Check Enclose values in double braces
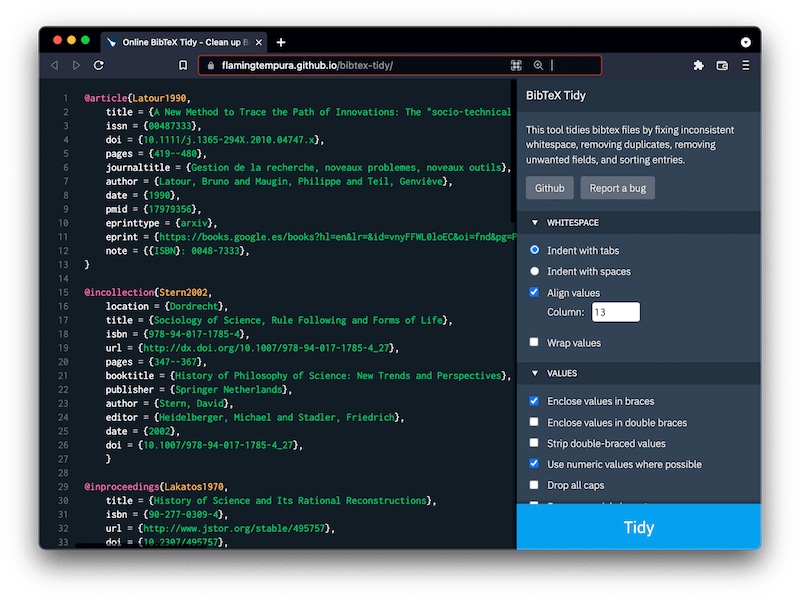The image size is (800, 601). tap(534, 422)
